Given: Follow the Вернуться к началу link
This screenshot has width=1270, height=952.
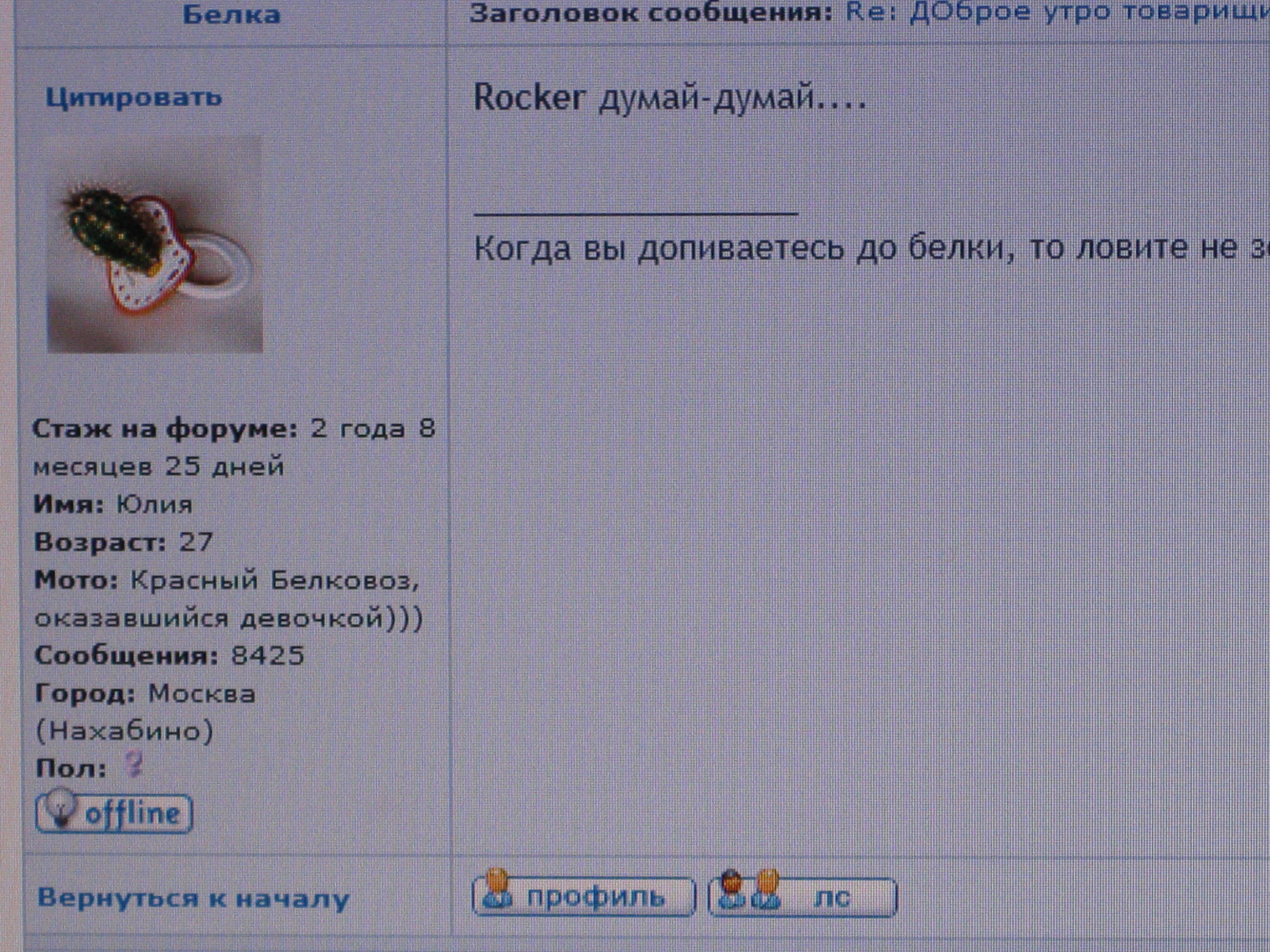Looking at the screenshot, I should (193, 899).
